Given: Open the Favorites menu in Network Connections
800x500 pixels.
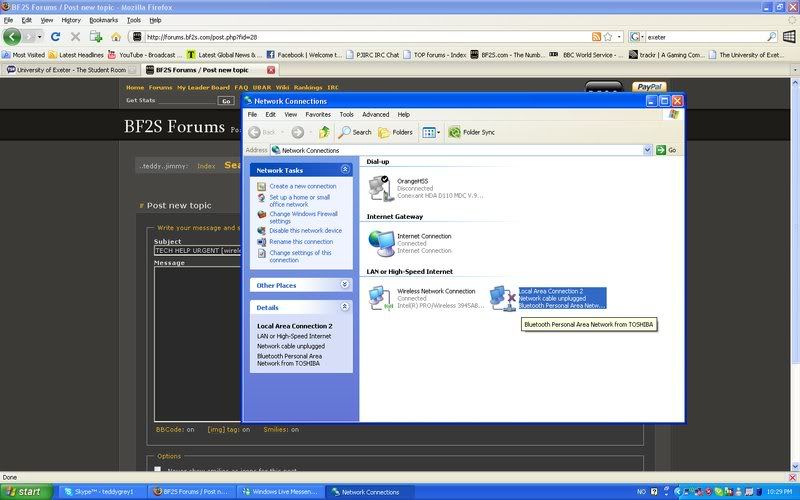Looking at the screenshot, I should click(318, 115).
